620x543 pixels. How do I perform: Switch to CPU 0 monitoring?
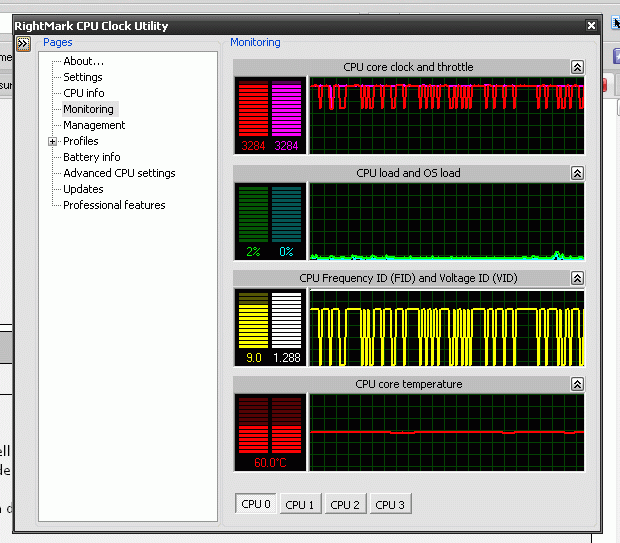(x=255, y=504)
